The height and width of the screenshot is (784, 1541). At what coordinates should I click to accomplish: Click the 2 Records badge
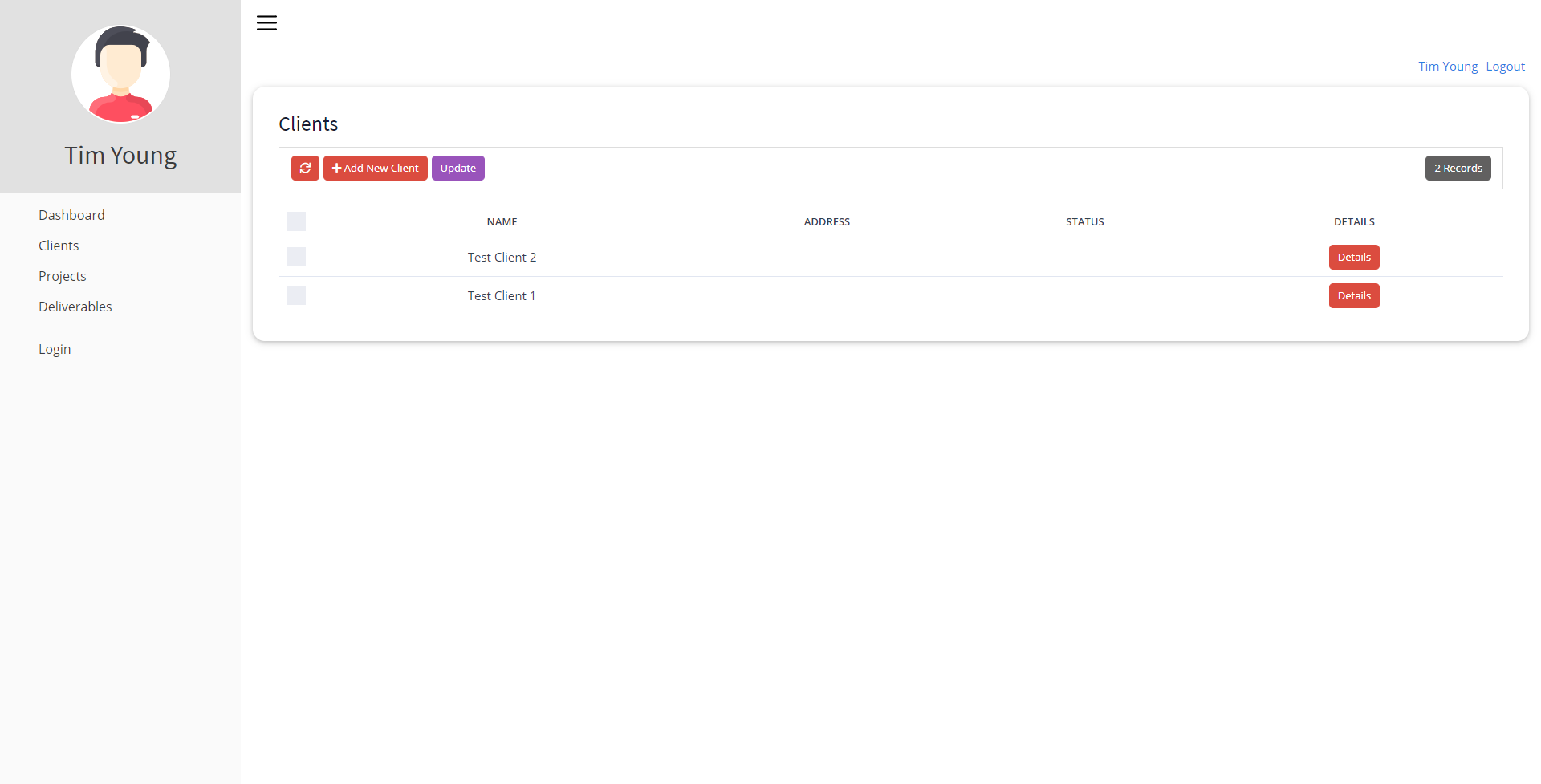[1458, 169]
